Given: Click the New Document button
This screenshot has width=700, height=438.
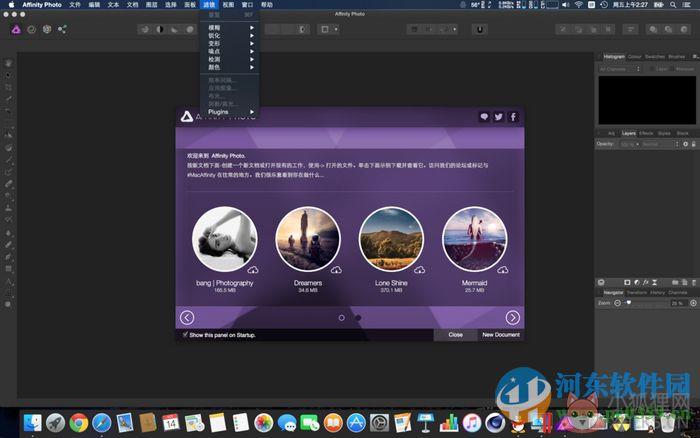Looking at the screenshot, I should click(501, 334).
